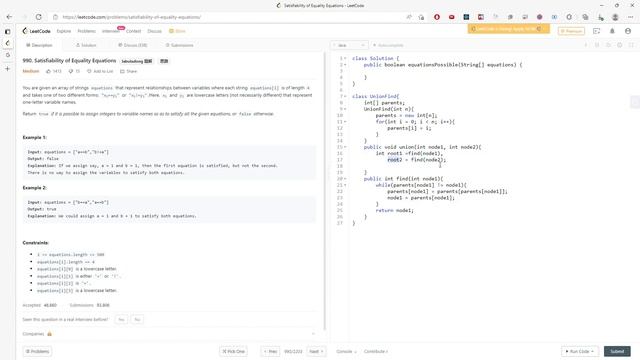This screenshot has width=640, height=360.
Task: Click the orange promotional banner
Action: (509, 29)
